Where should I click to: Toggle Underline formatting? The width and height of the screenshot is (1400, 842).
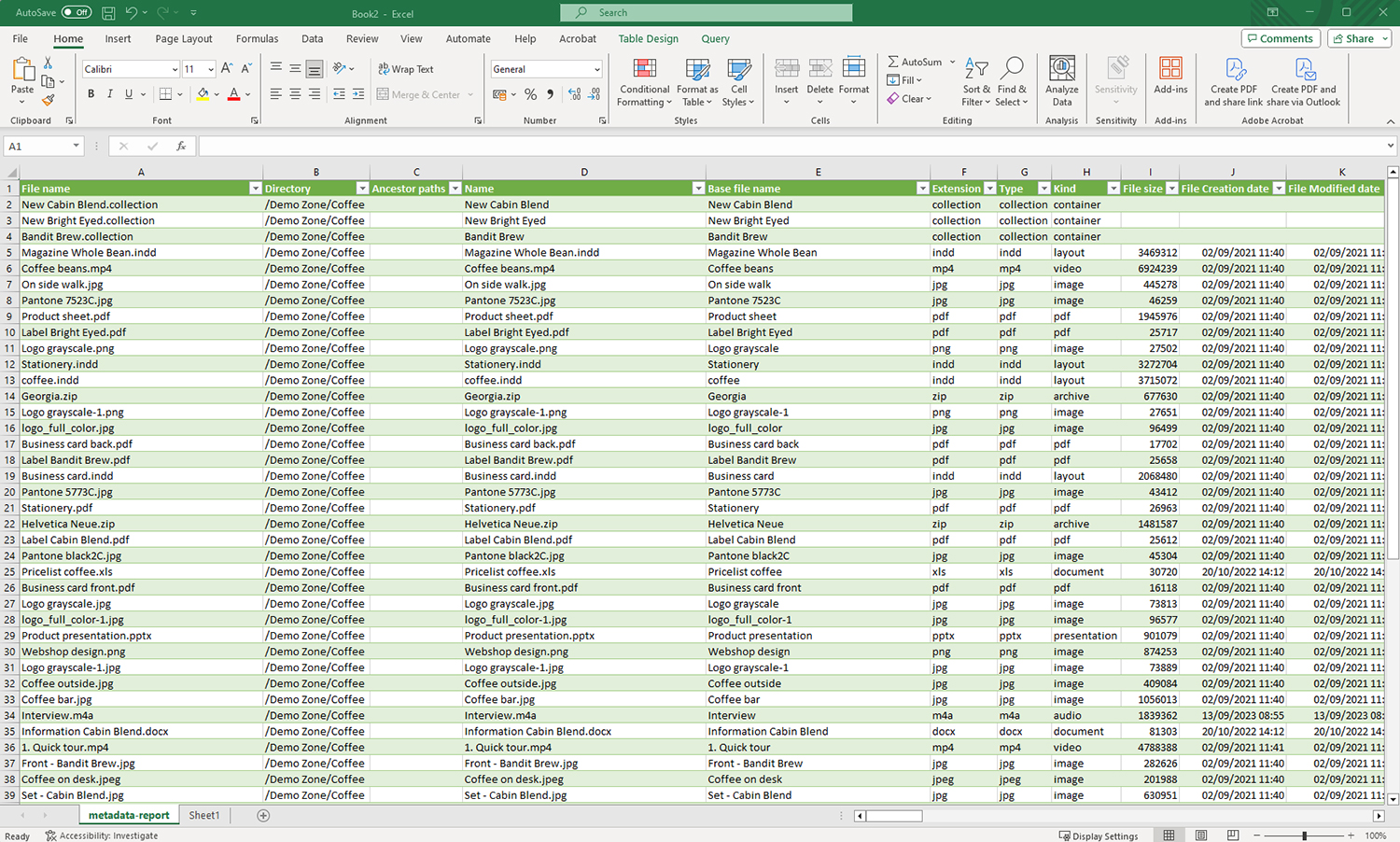click(129, 94)
